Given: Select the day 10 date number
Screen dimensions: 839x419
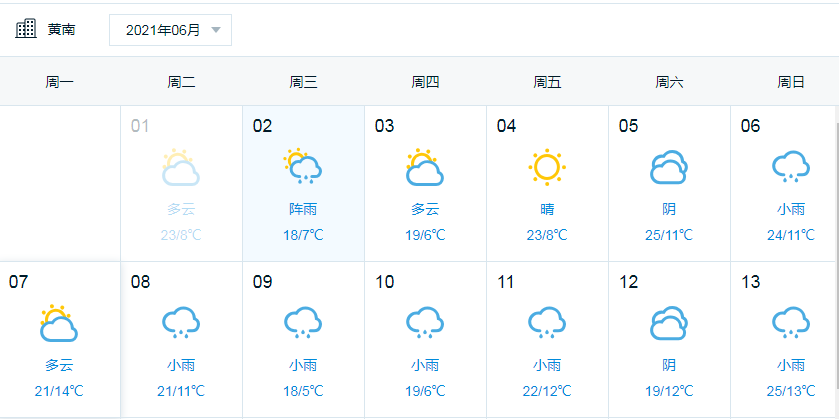Looking at the screenshot, I should coord(384,281).
